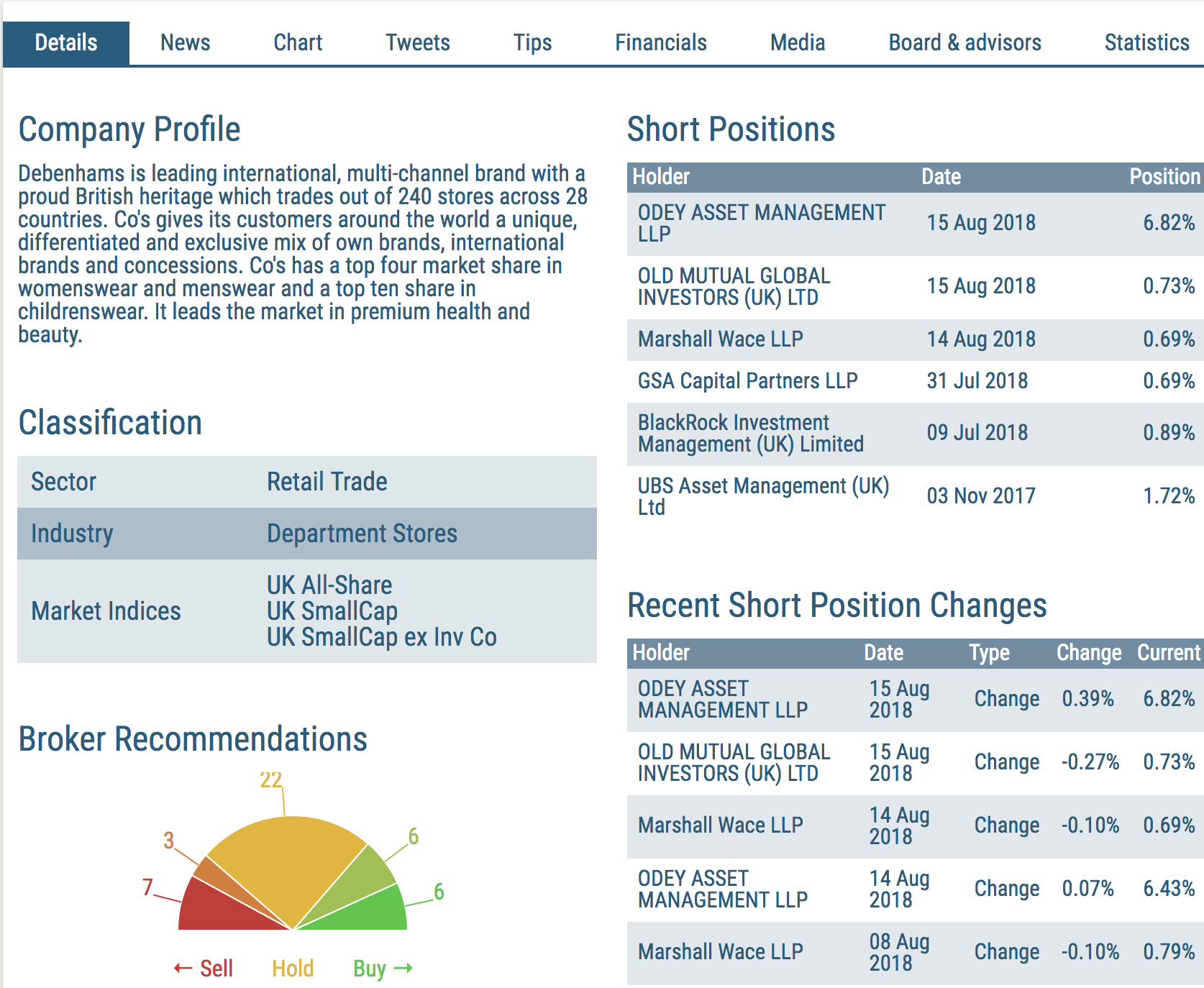
Task: Select the Department Stores industry row
Action: [x=307, y=534]
